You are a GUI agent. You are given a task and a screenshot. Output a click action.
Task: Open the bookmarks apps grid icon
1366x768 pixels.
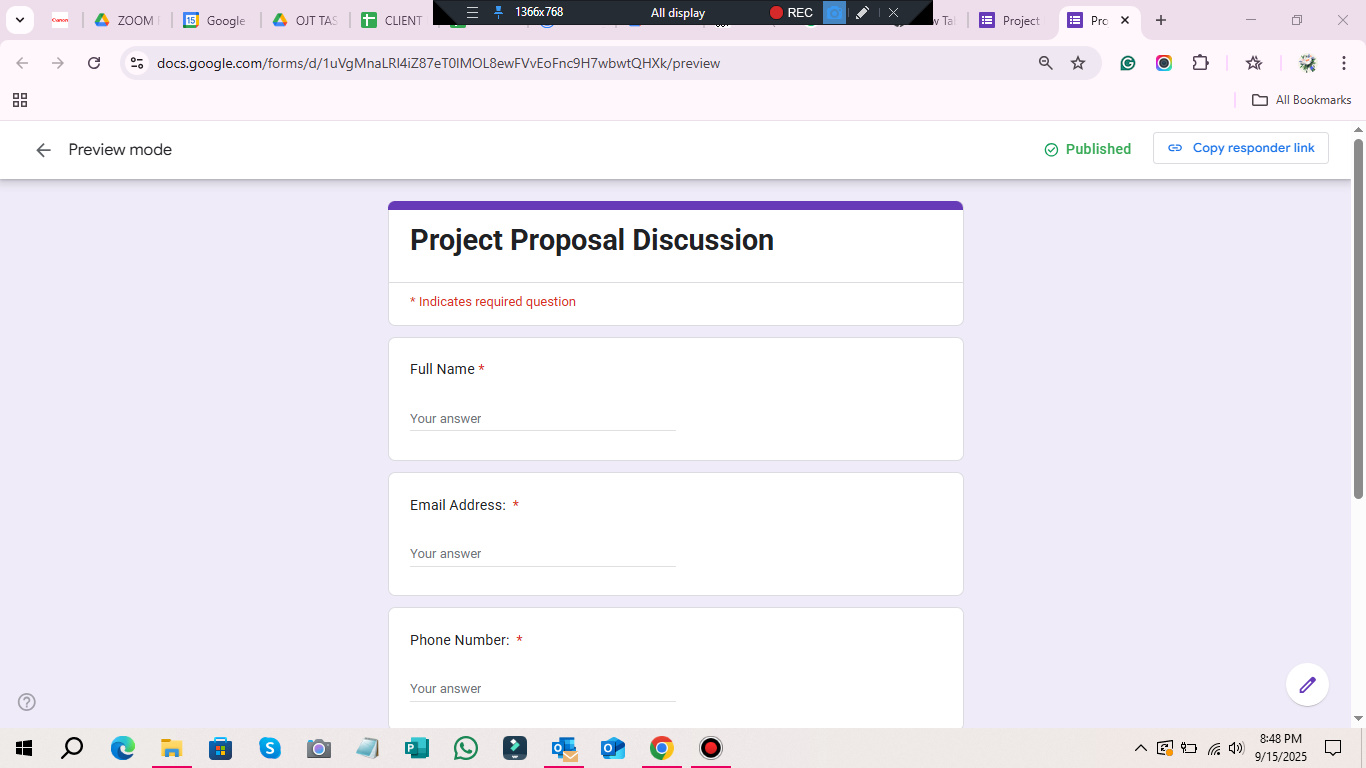pos(20,100)
